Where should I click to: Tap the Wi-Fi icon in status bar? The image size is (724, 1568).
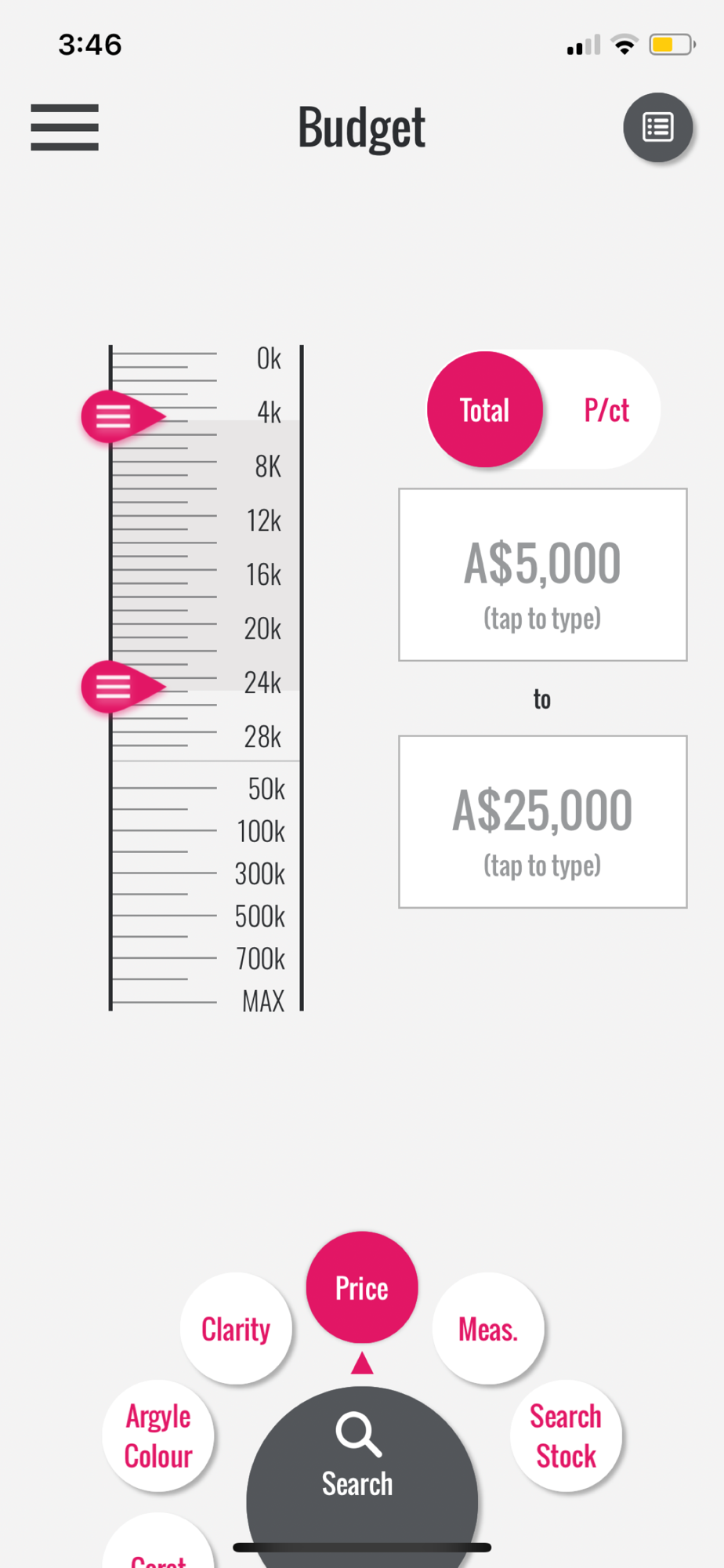point(624,45)
